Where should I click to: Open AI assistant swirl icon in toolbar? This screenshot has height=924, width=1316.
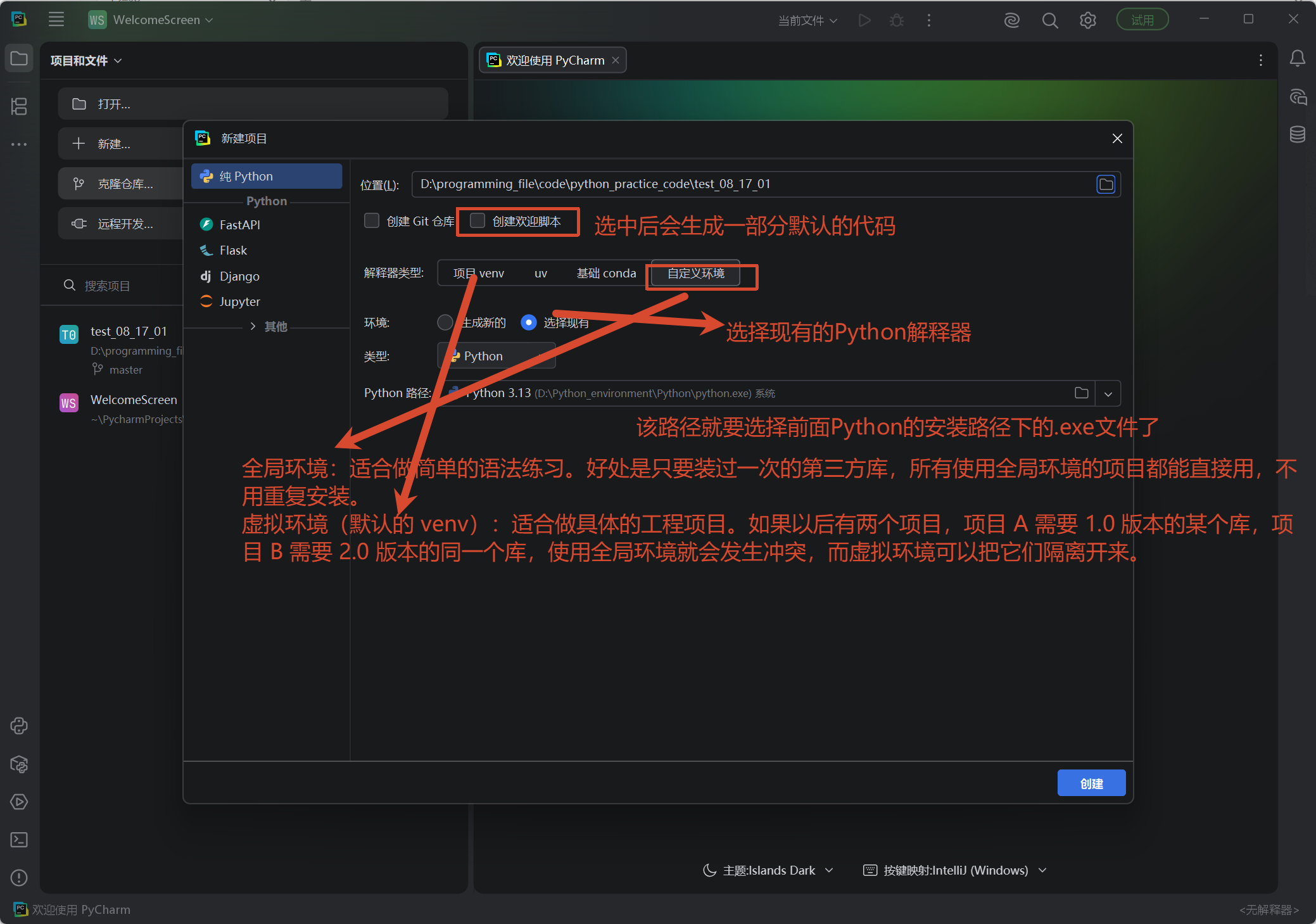click(x=1012, y=20)
